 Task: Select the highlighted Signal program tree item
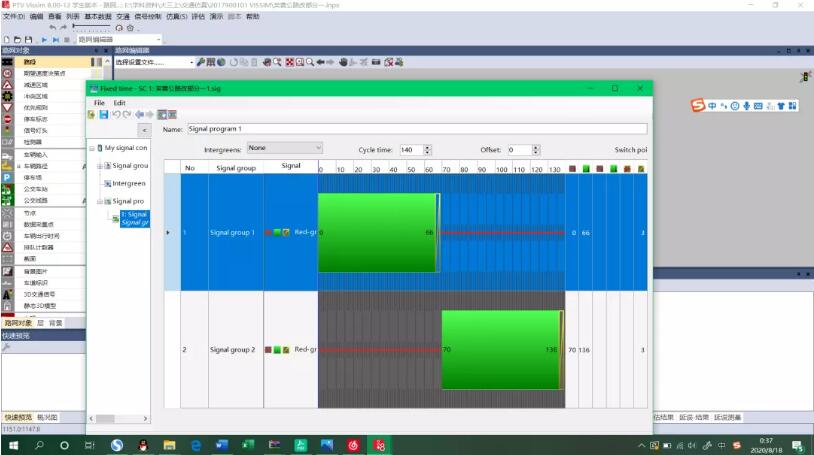click(134, 219)
